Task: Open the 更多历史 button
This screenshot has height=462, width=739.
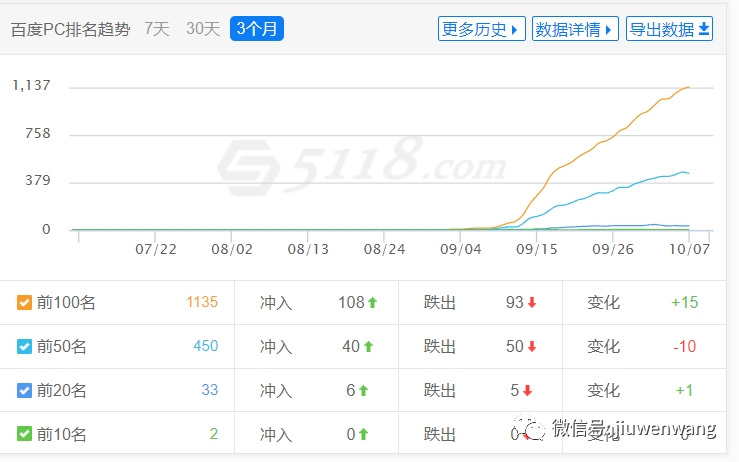Action: [481, 29]
